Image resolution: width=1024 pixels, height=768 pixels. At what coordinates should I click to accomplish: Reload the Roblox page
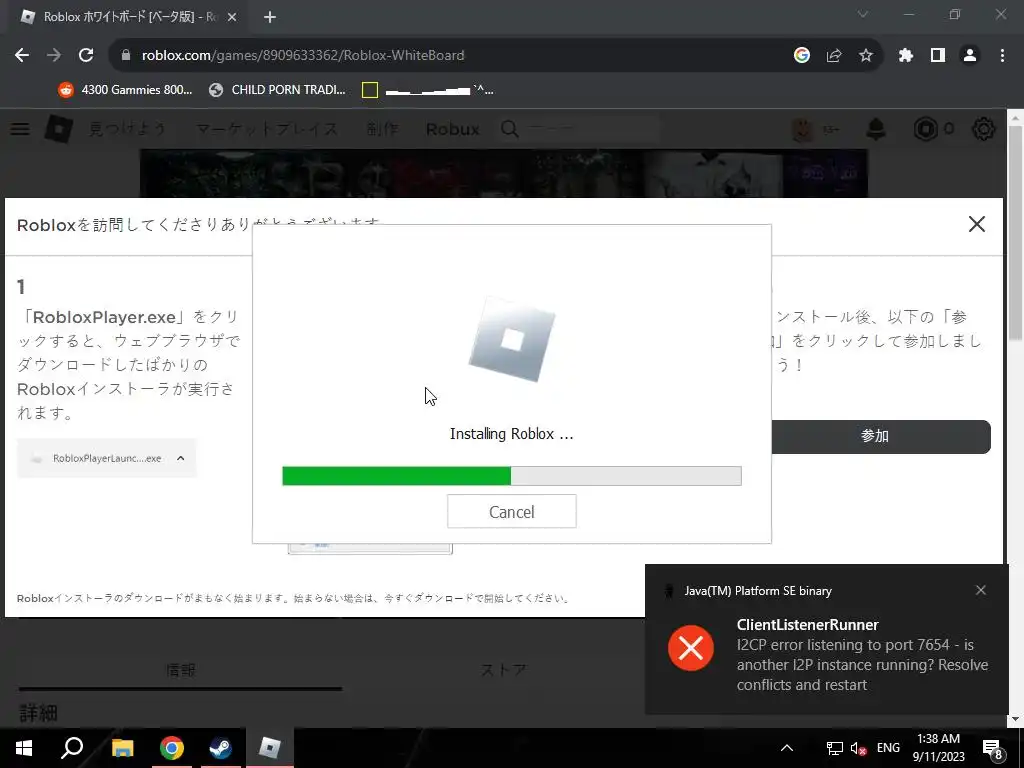(86, 56)
